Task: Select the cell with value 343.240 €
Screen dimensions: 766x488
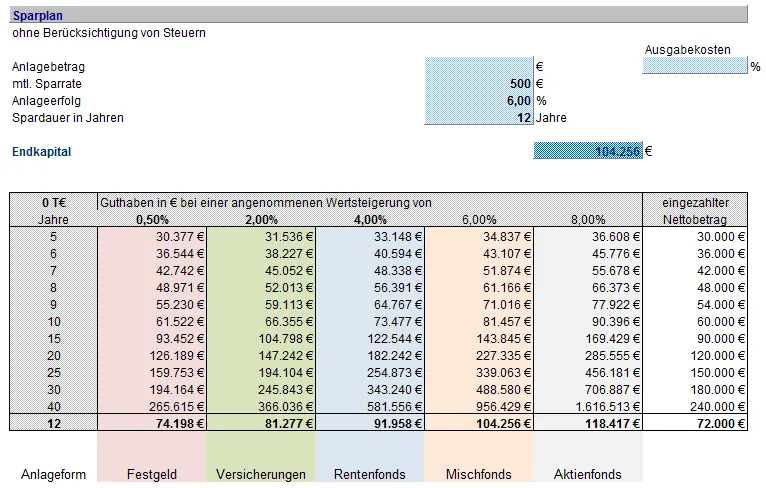Action: coord(370,390)
